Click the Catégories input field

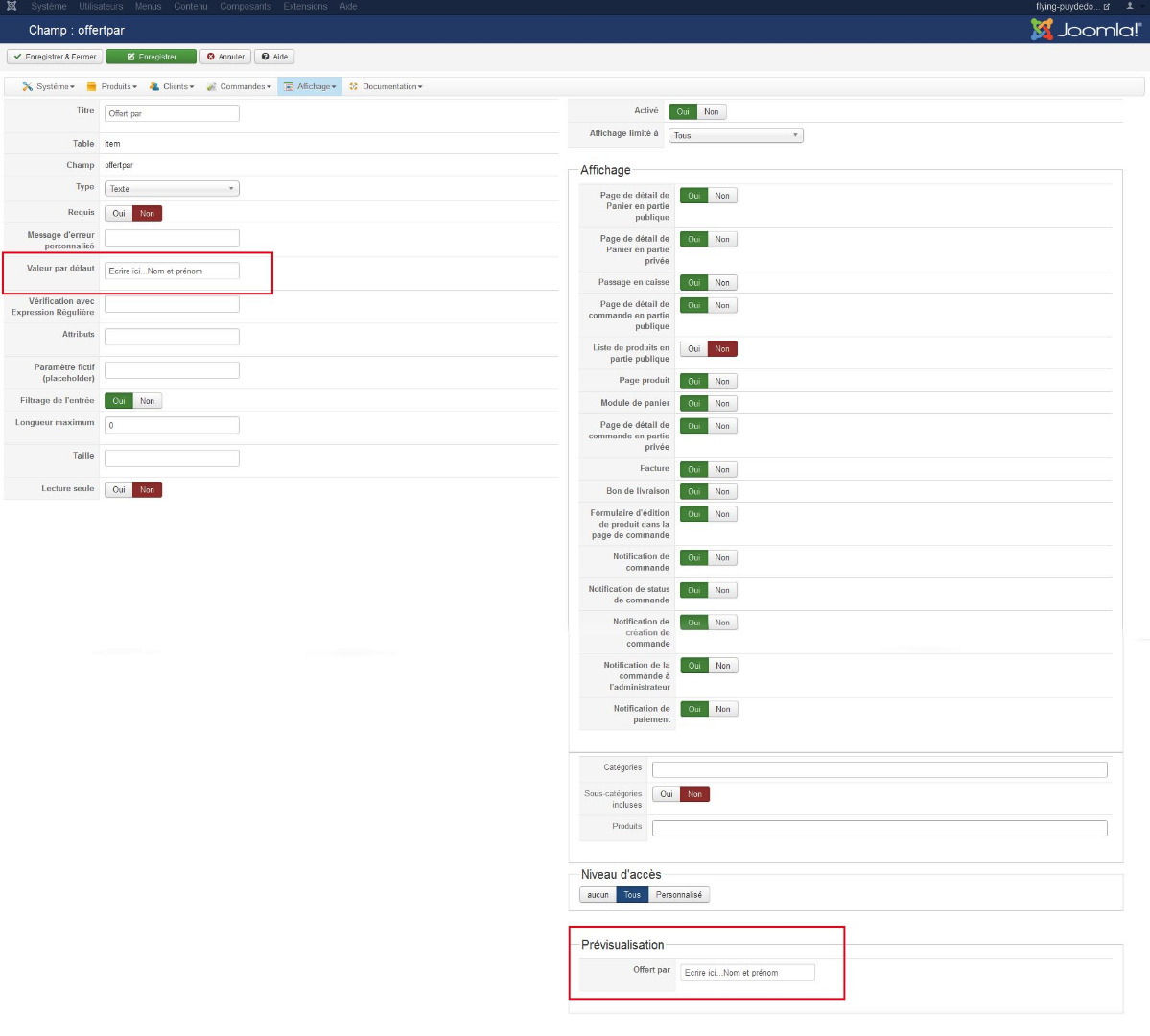[880, 769]
